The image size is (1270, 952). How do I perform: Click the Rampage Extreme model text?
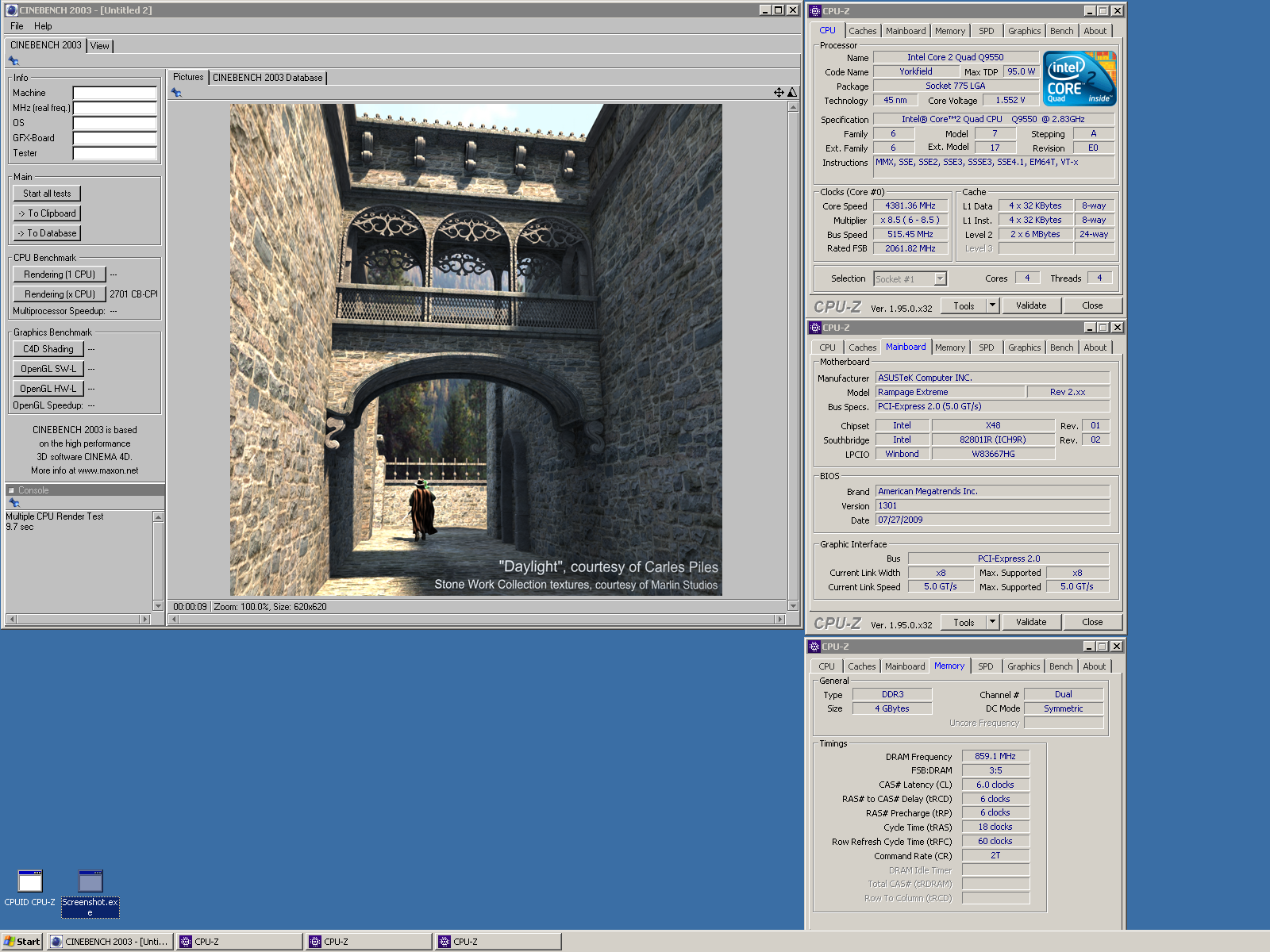[913, 392]
